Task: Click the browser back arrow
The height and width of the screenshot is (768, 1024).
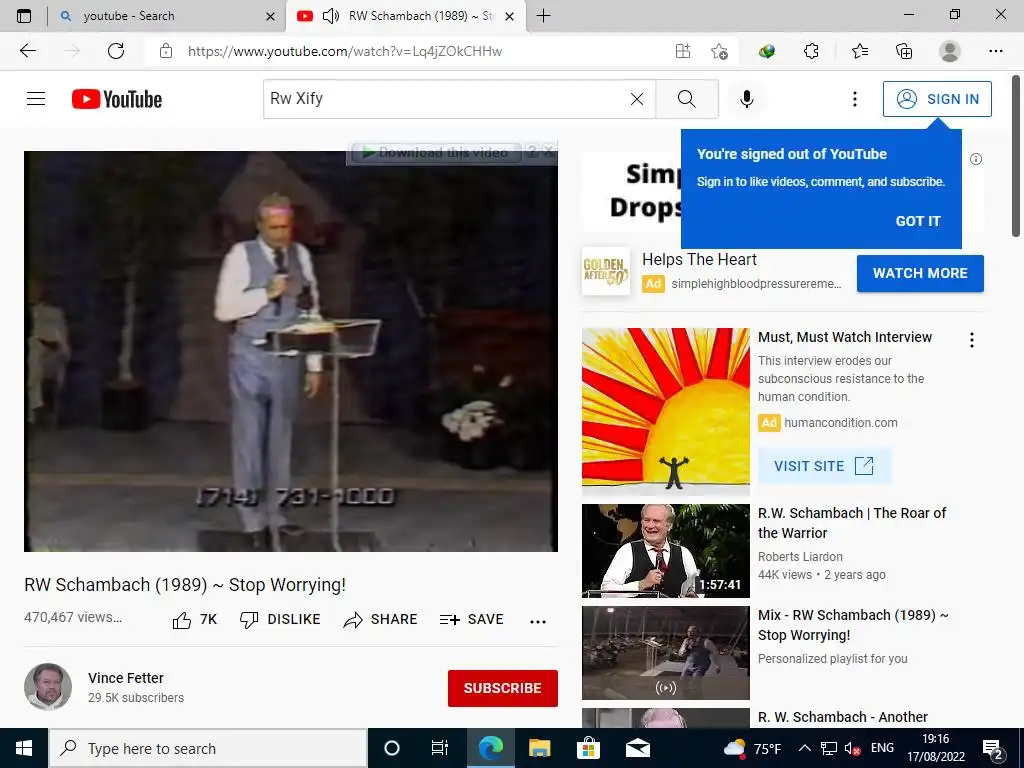Action: 28,51
